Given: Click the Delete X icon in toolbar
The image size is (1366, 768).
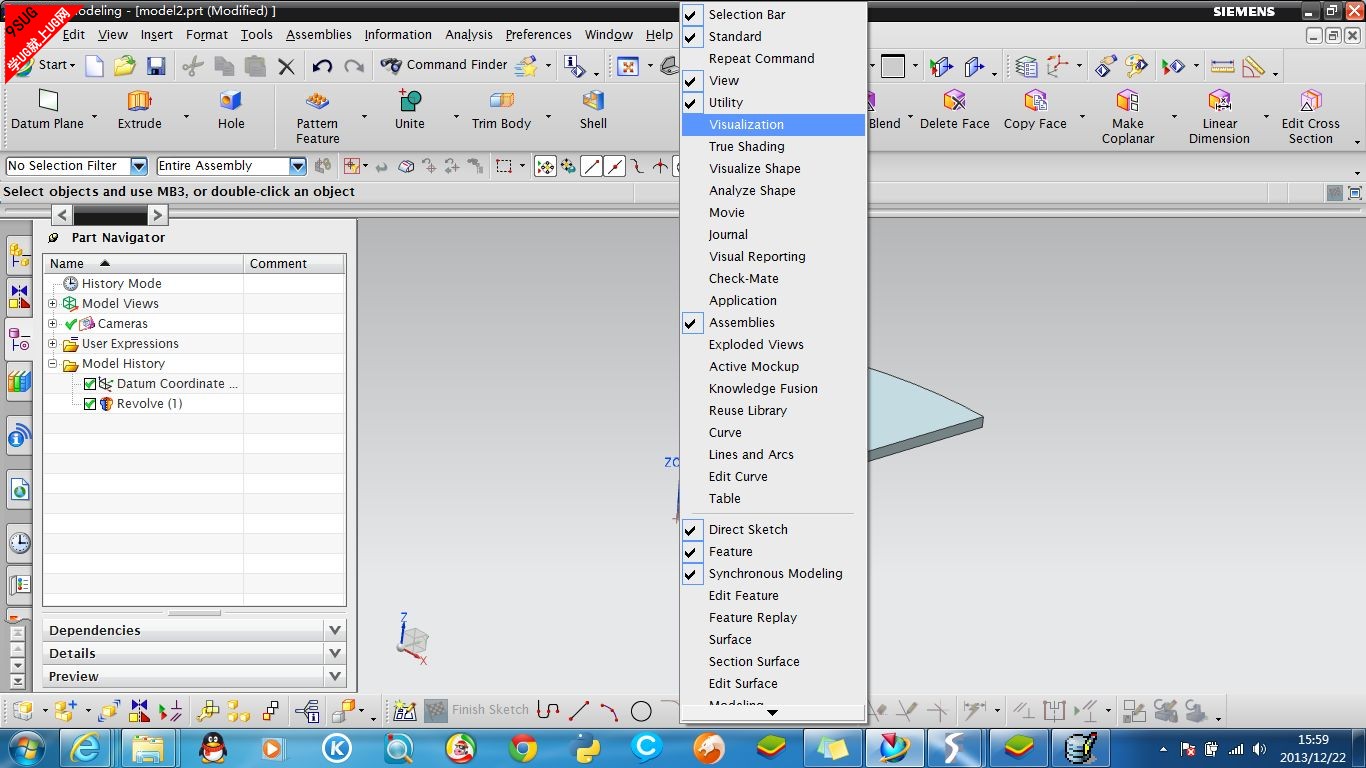Looking at the screenshot, I should (286, 67).
